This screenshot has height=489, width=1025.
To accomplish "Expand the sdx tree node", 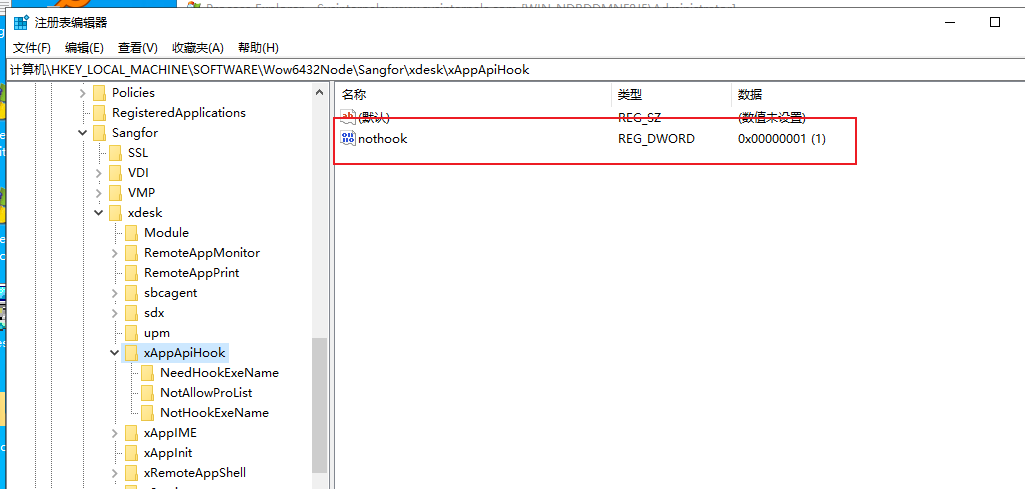I will click(114, 312).
